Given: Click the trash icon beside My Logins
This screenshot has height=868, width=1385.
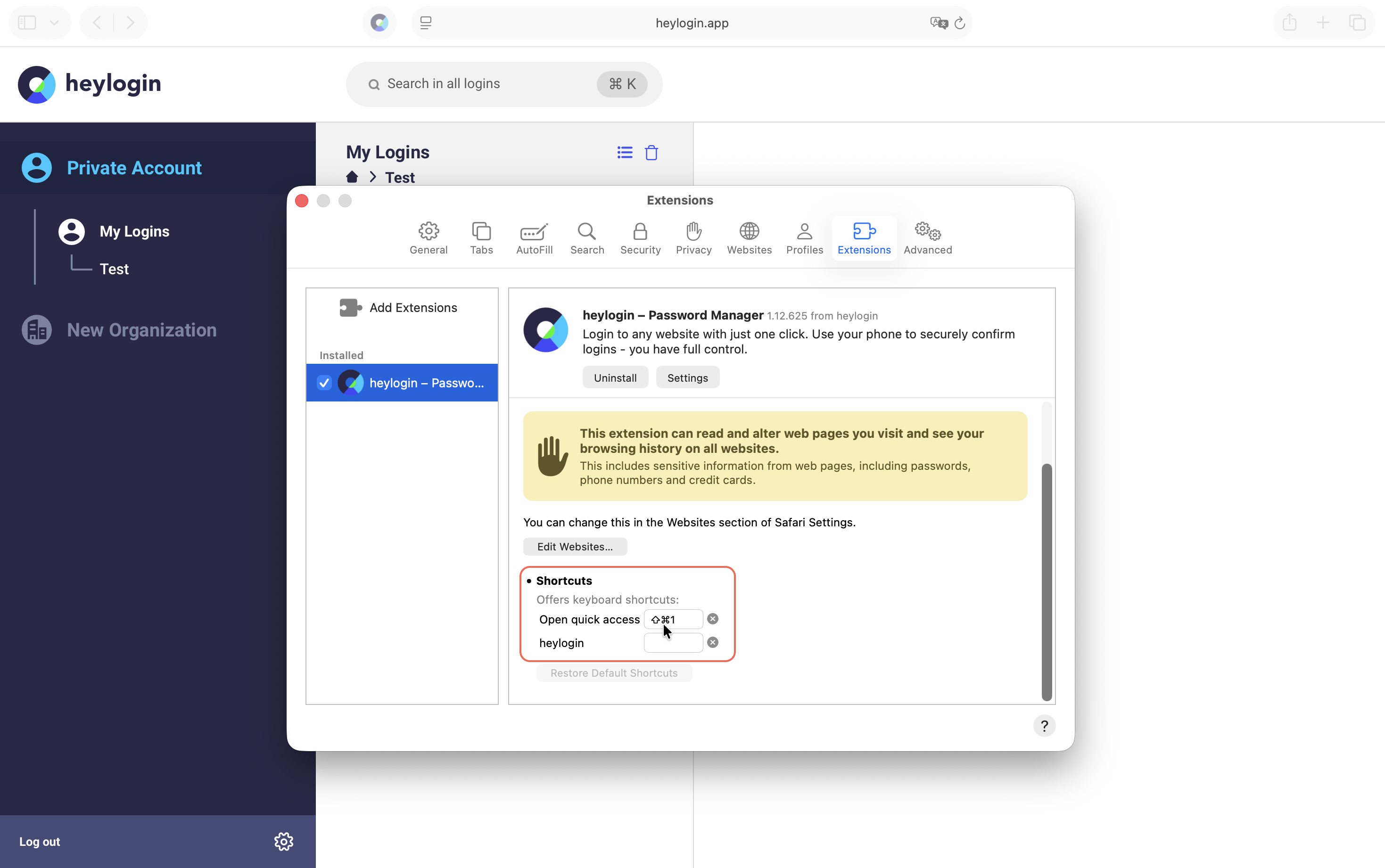Looking at the screenshot, I should [x=651, y=153].
